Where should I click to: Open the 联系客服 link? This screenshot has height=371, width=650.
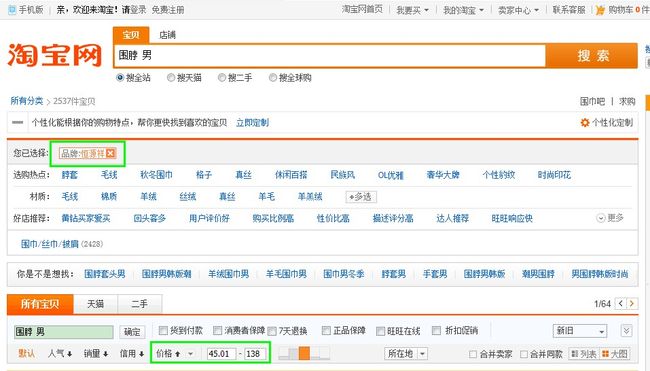(x=569, y=10)
